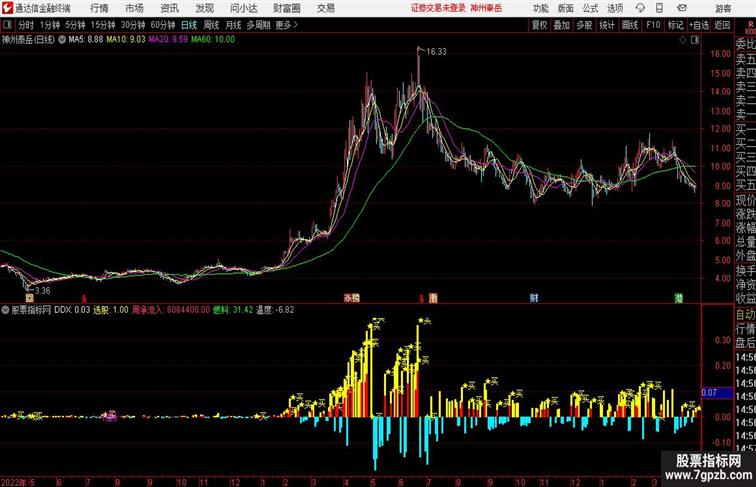The width and height of the screenshot is (756, 487).
Task: Click the customer service headset icon
Action: (640, 8)
